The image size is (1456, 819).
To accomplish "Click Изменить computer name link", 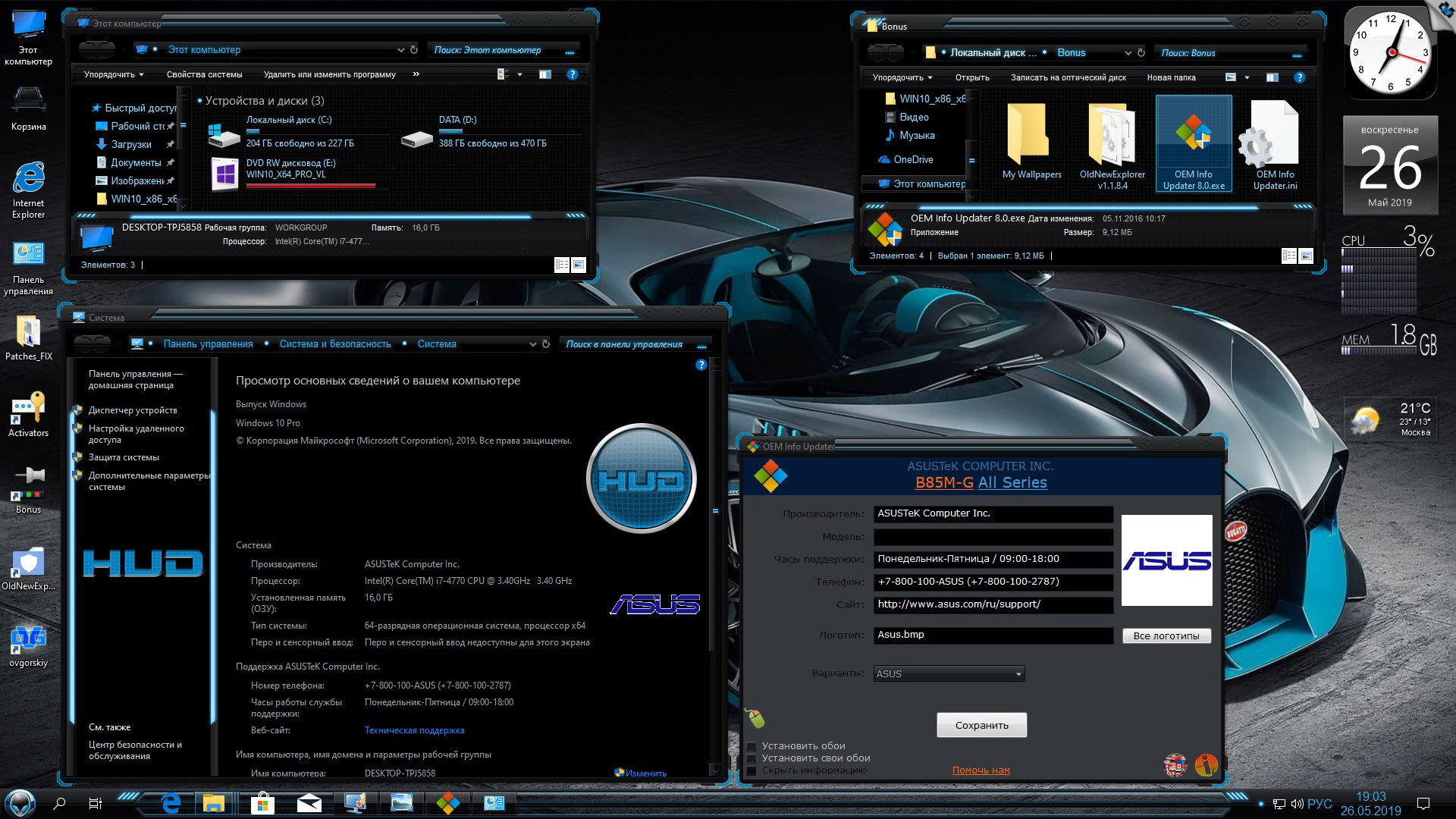I will pyautogui.click(x=645, y=773).
